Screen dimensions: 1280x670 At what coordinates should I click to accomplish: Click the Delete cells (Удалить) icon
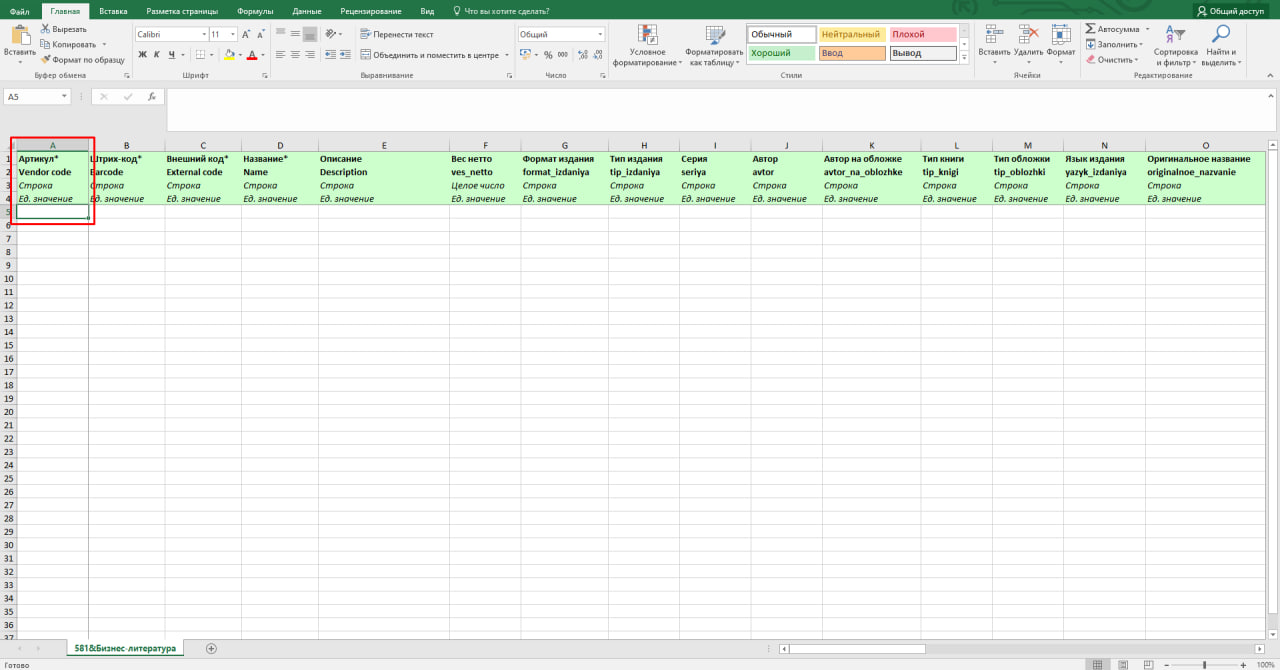[x=1028, y=35]
